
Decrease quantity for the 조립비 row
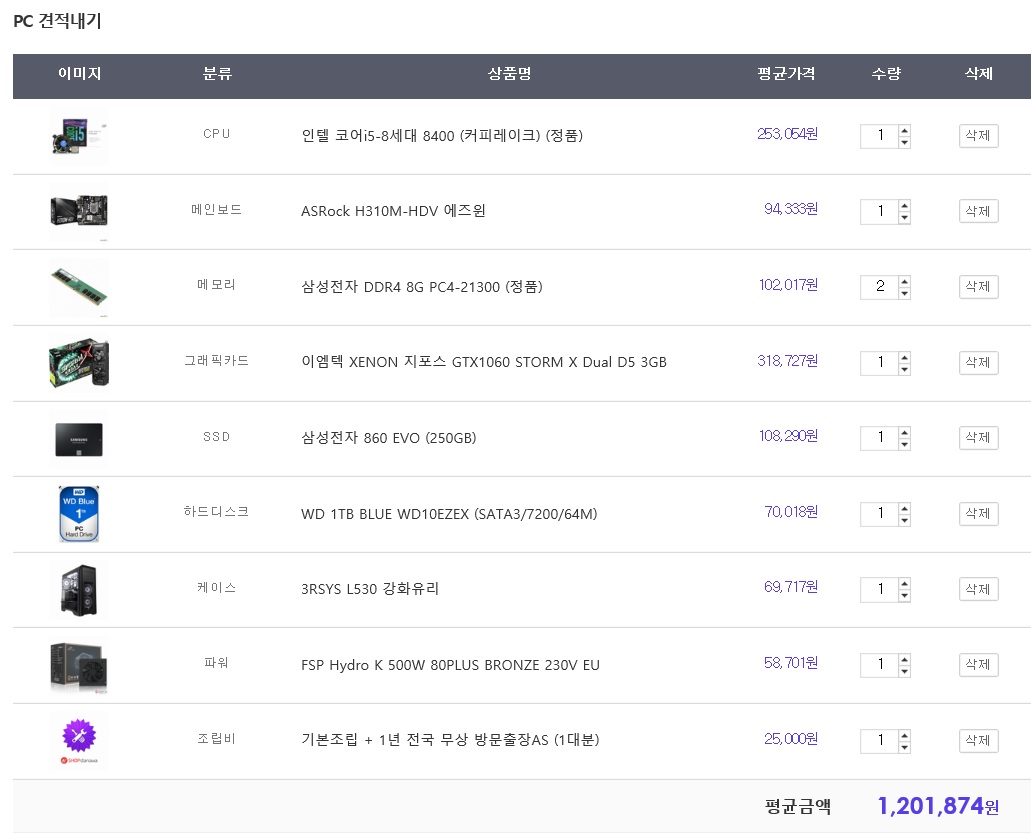[x=905, y=747]
